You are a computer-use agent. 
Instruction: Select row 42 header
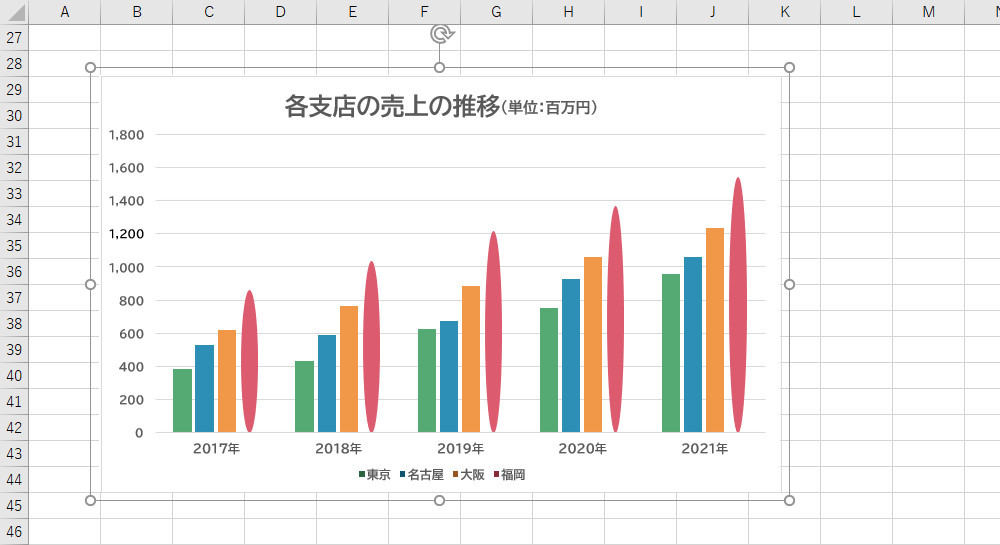[14, 427]
